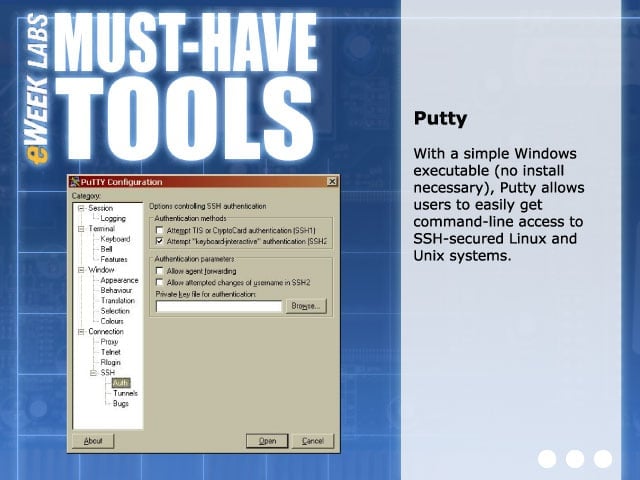Click Browse to choose key file
The width and height of the screenshot is (640, 480).
click(306, 306)
